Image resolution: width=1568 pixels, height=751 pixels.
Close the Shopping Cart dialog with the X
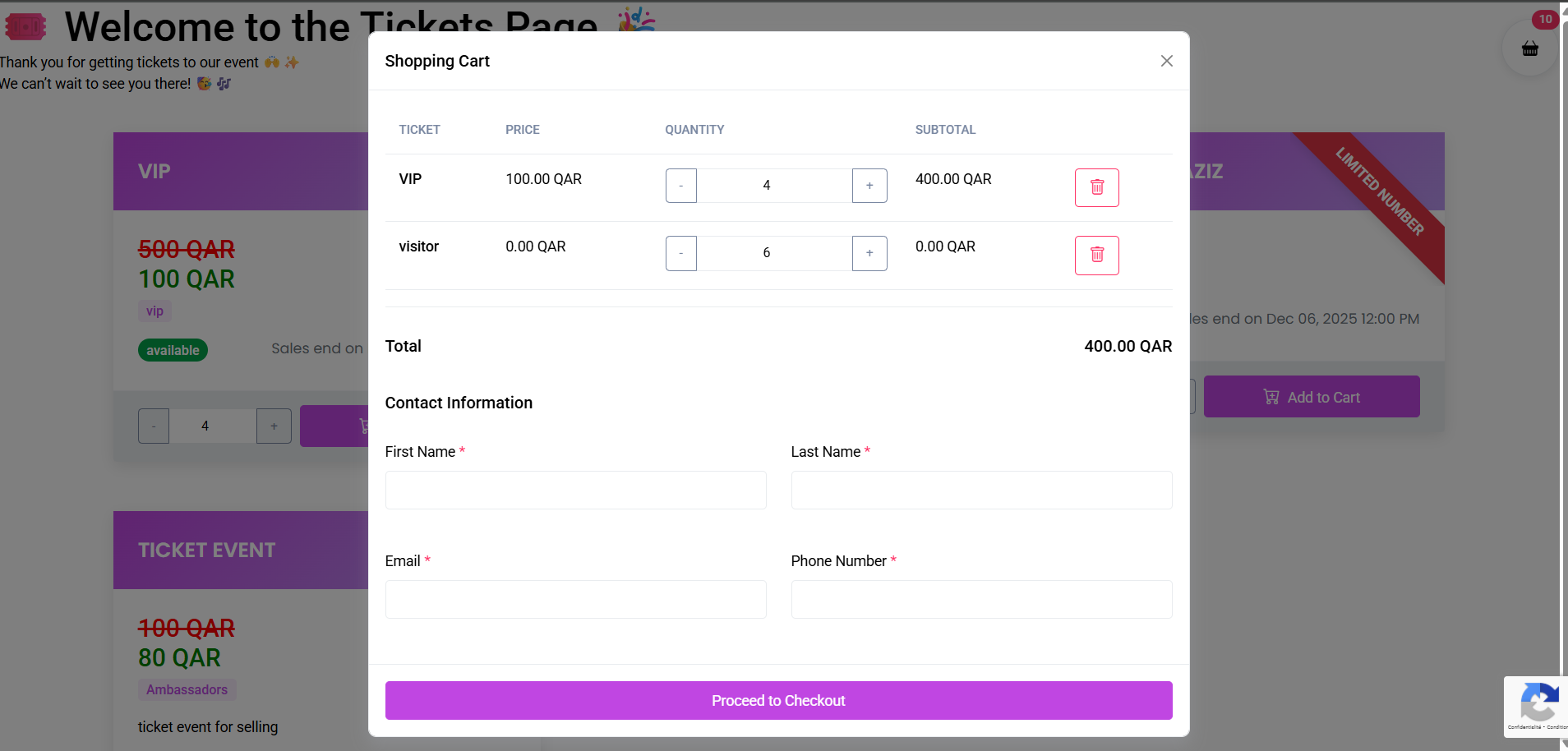[x=1166, y=61]
